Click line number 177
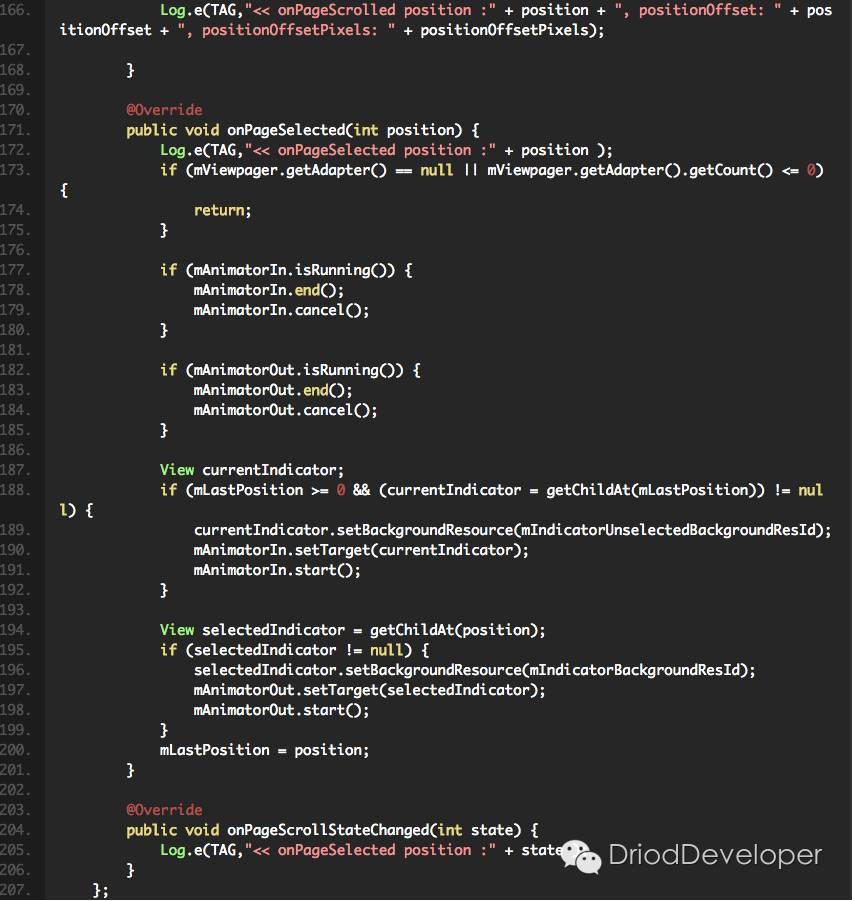The width and height of the screenshot is (852, 901). pyautogui.click(x=14, y=270)
